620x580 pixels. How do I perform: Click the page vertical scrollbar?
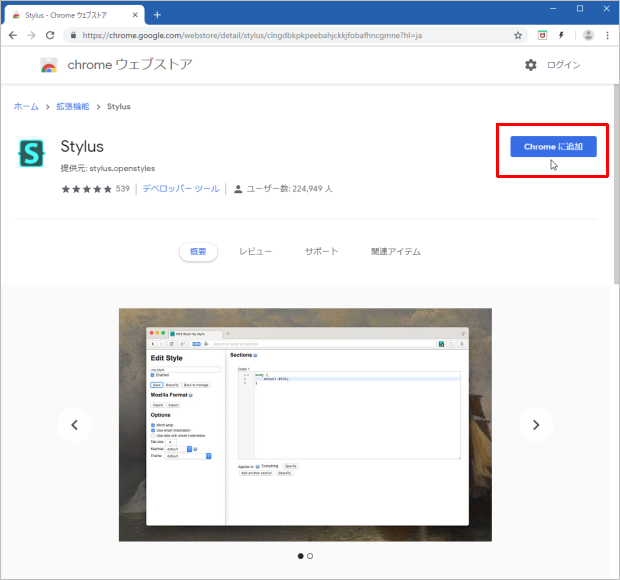[616, 184]
